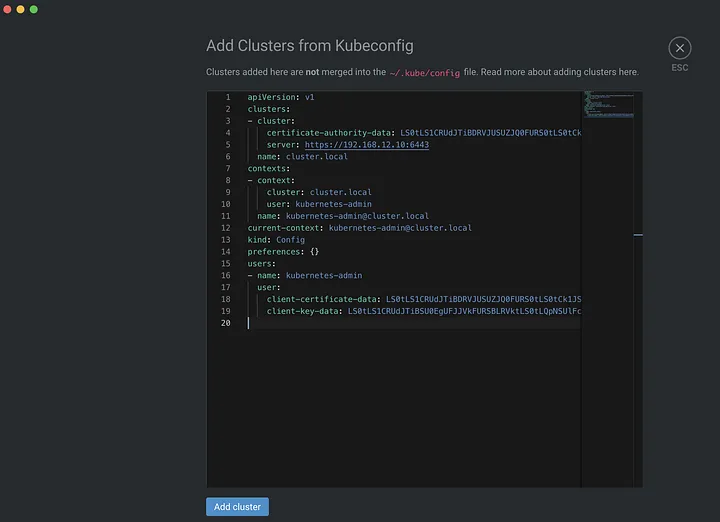The height and width of the screenshot is (522, 720).
Task: Click the green maximize window button
Action: pos(33,9)
